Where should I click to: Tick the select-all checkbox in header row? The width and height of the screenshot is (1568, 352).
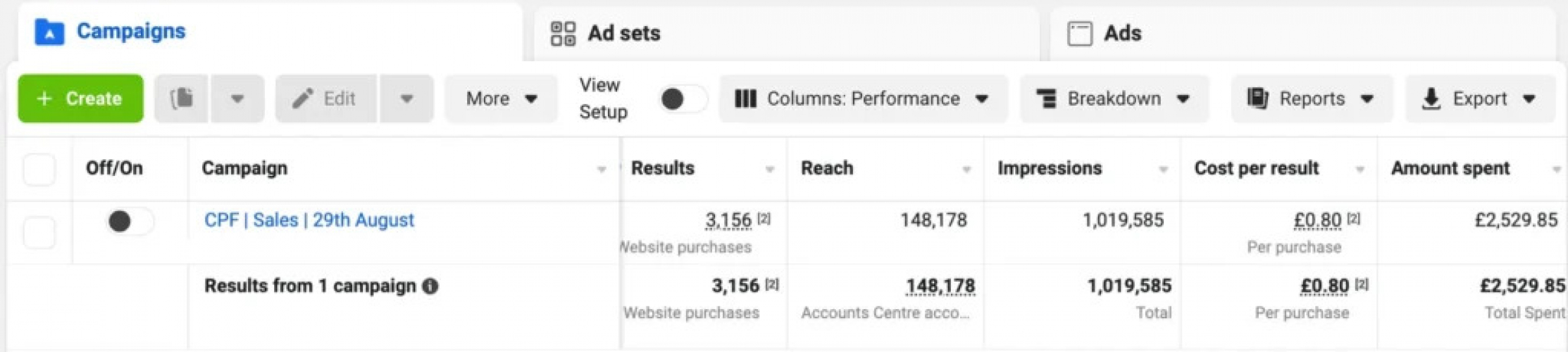39,169
